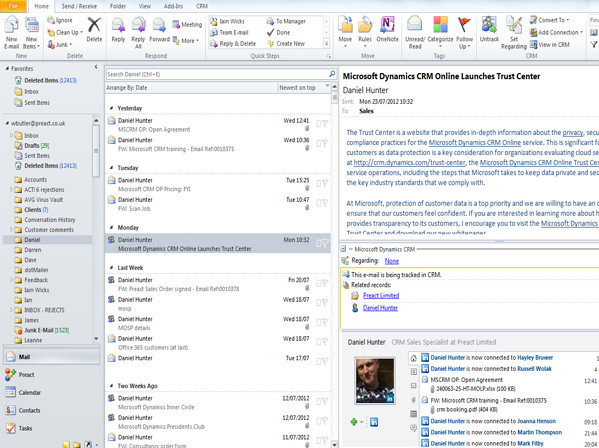
Task: Flag the MSCRM OP: Open Agreement email
Action: click(325, 124)
